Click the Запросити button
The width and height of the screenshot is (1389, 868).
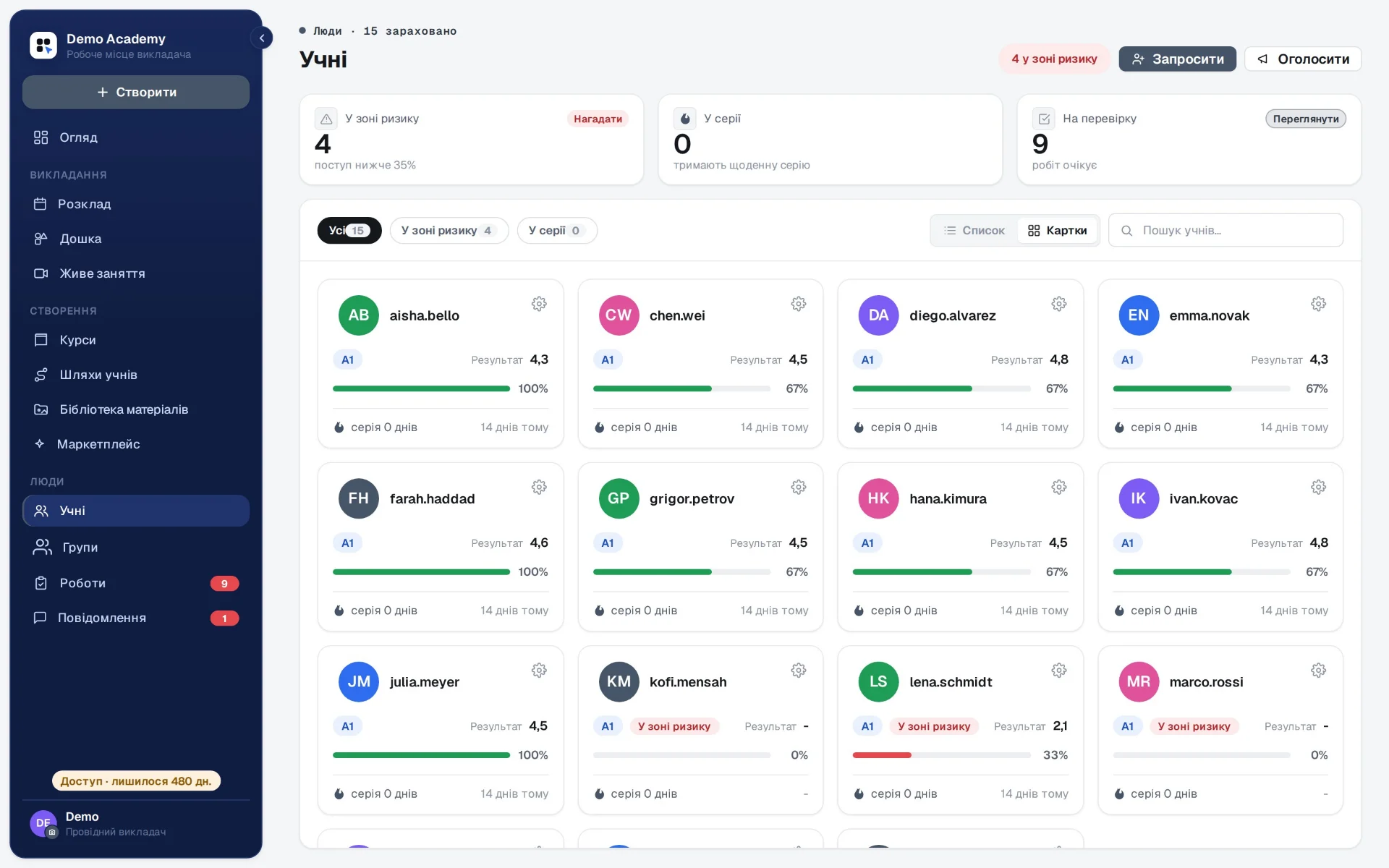1177,59
